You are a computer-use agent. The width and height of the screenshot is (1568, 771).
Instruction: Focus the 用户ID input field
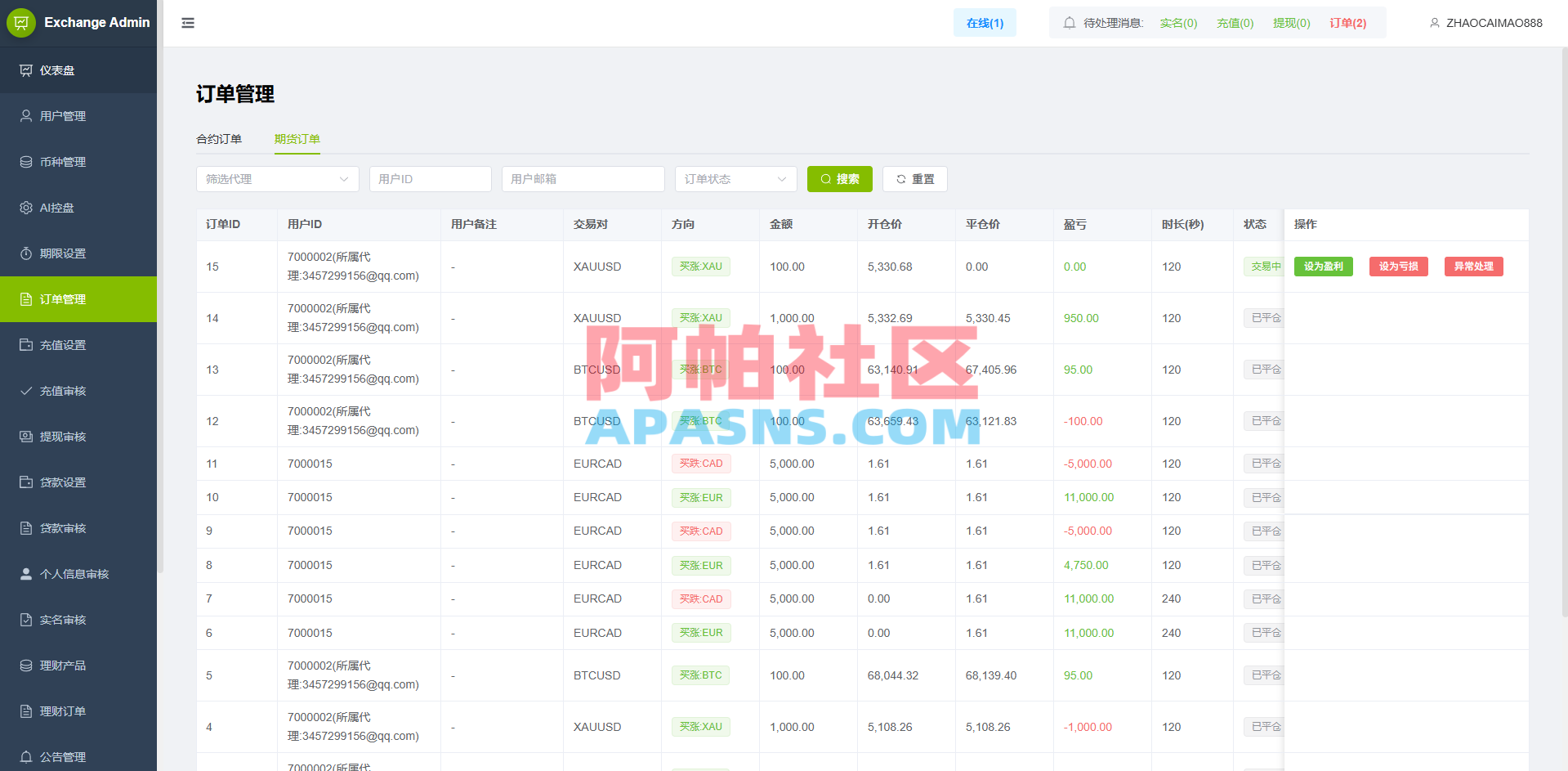431,179
